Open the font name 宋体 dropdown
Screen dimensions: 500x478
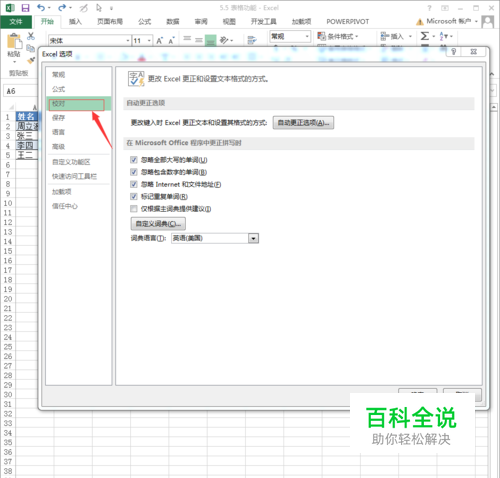(128, 41)
